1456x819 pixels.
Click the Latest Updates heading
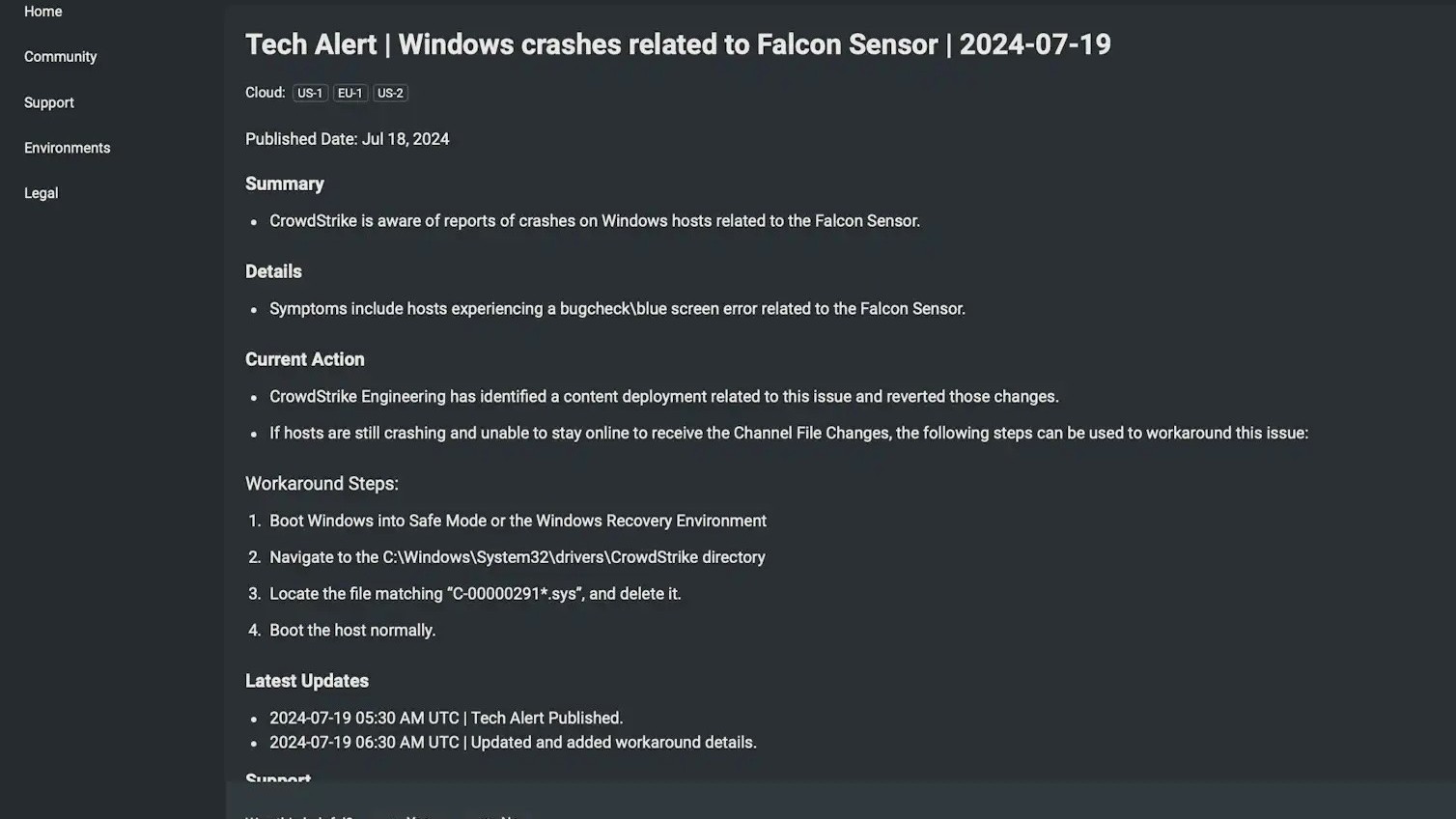306,681
